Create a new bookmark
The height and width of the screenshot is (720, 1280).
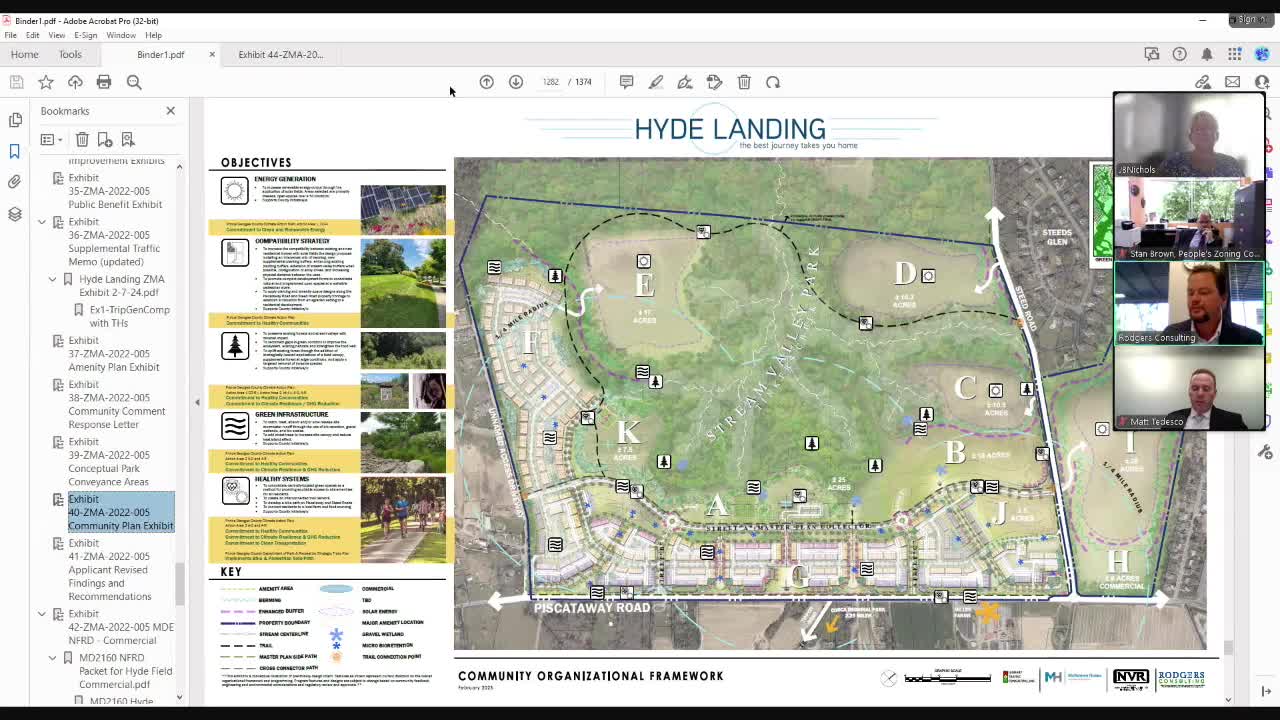[104, 140]
